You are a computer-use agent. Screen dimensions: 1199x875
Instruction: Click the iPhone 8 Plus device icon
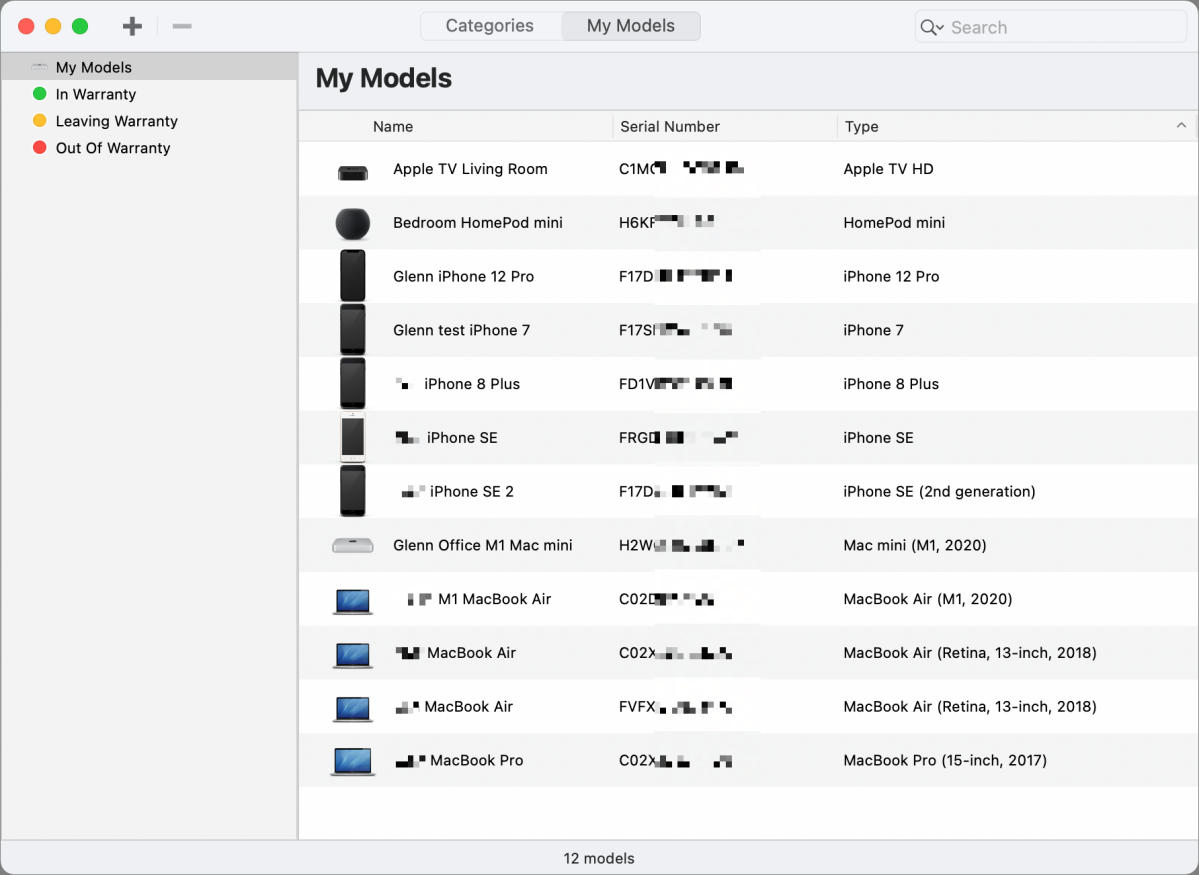pyautogui.click(x=353, y=383)
